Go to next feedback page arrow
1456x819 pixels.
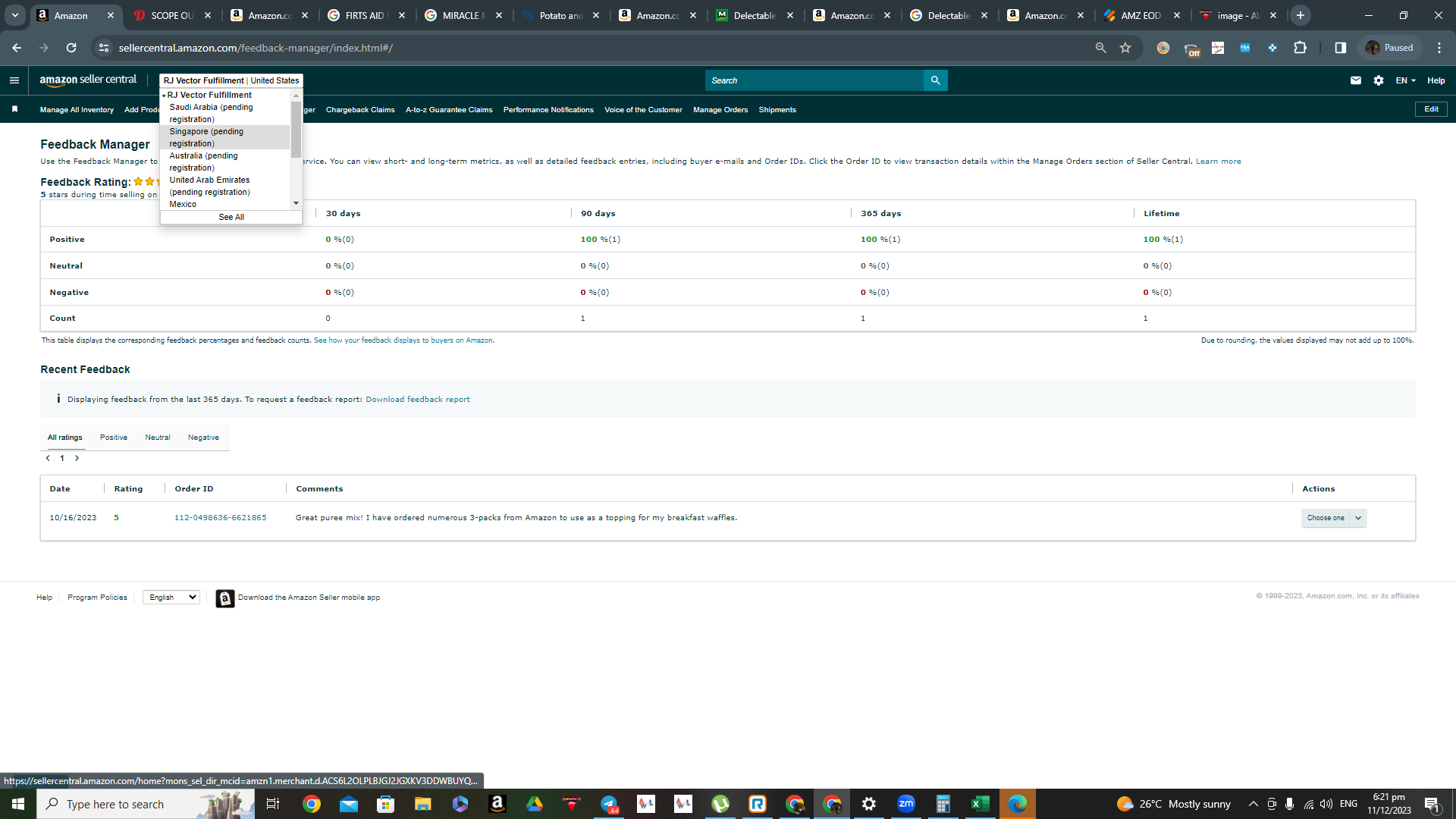(x=77, y=458)
